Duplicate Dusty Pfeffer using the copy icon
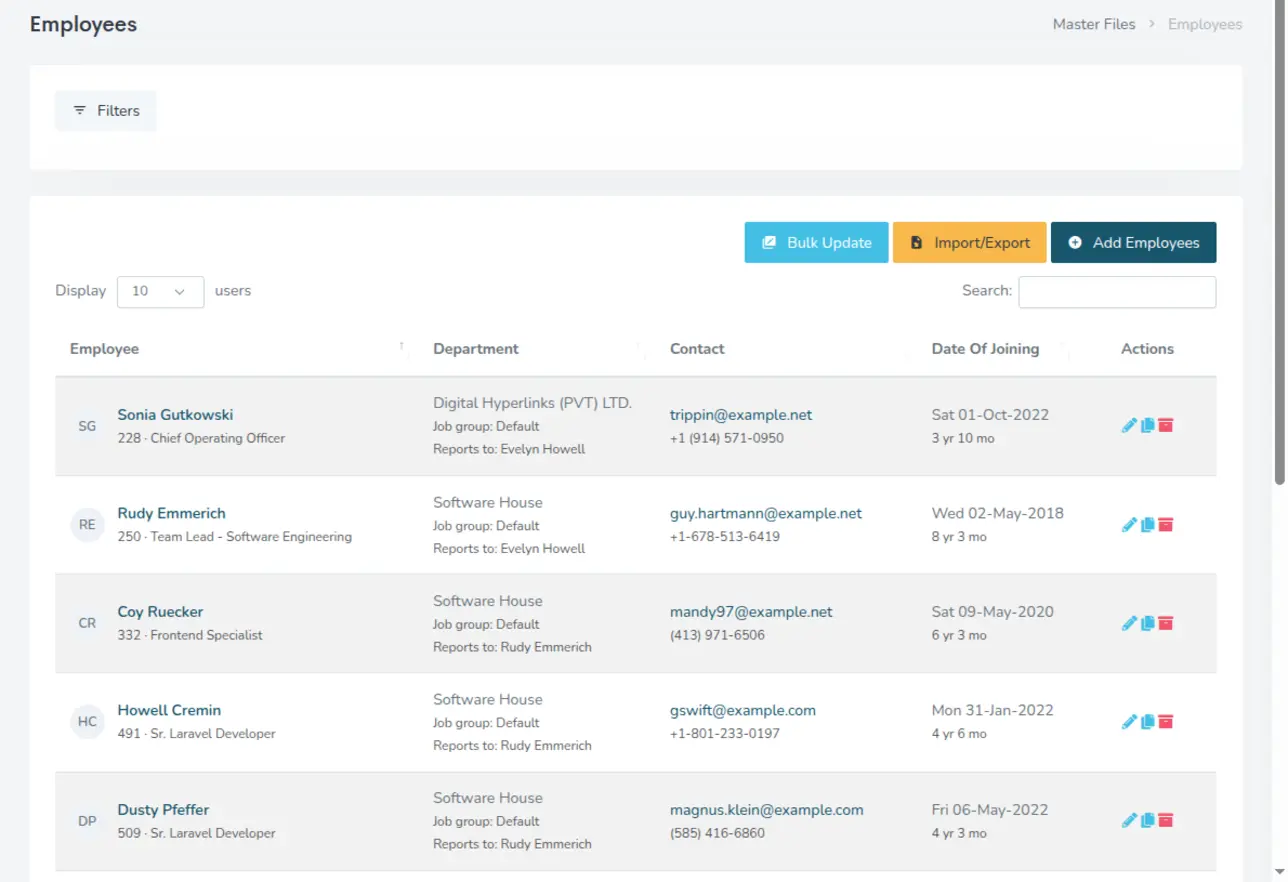The image size is (1288, 882). (1148, 821)
